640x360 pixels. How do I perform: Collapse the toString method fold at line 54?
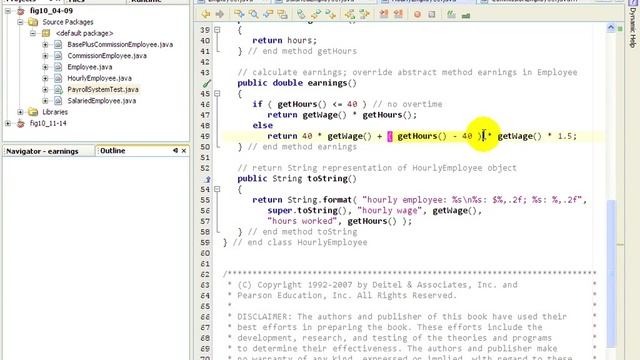[218, 189]
